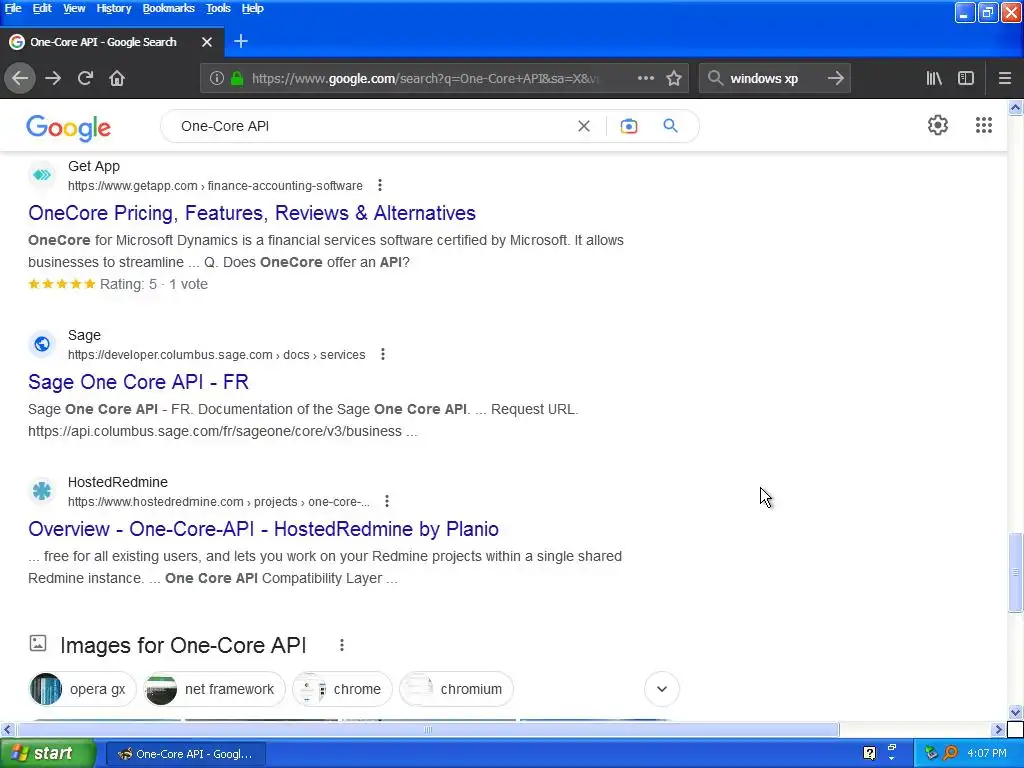Open Overview - One-Core-API - HostedRedmine by Planio link
1024x768 pixels.
(263, 529)
